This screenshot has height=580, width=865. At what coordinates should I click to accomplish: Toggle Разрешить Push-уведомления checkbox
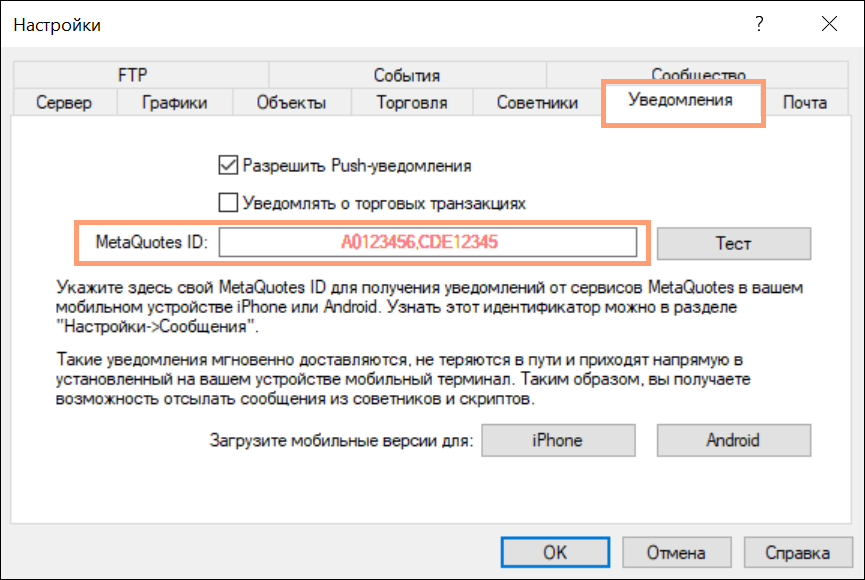click(228, 166)
